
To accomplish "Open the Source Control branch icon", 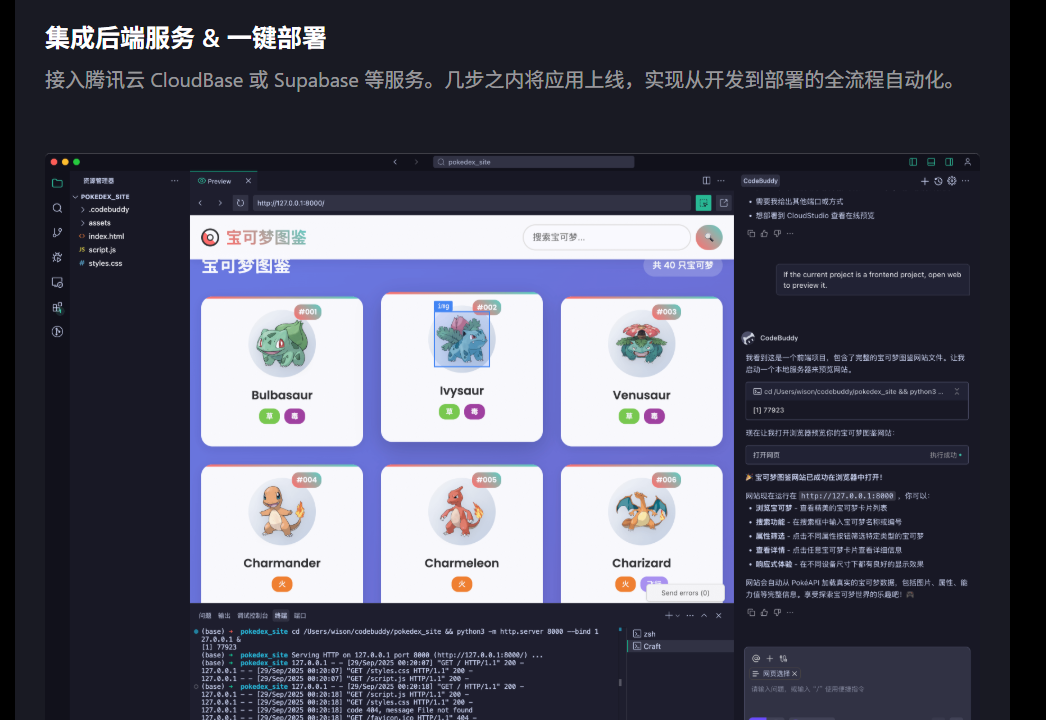I will (57, 232).
